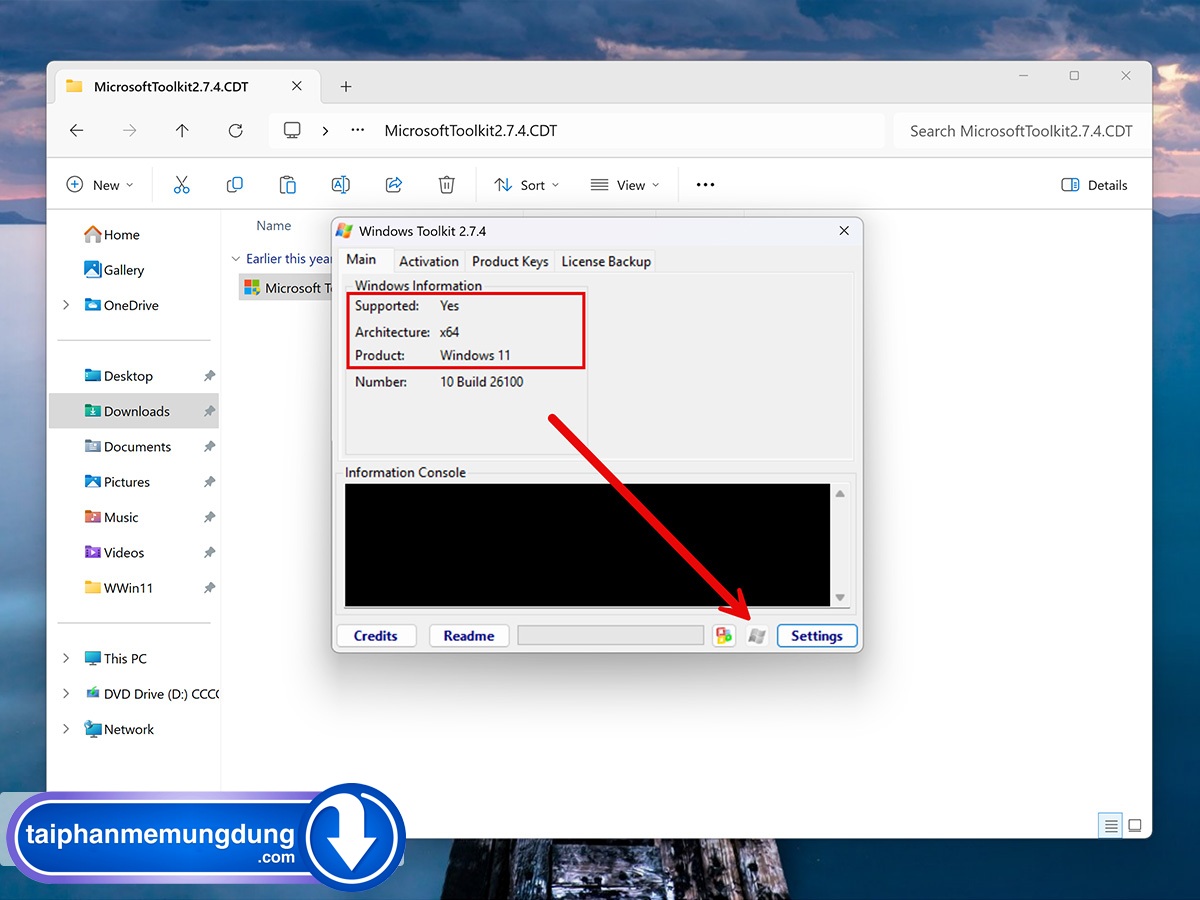Select Network in the navigation pane

118,729
